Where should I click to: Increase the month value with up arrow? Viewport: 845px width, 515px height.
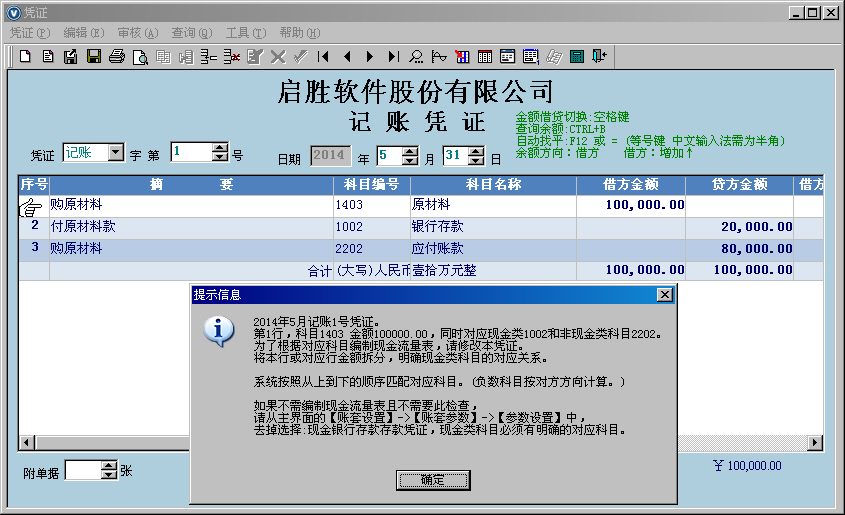[410, 151]
